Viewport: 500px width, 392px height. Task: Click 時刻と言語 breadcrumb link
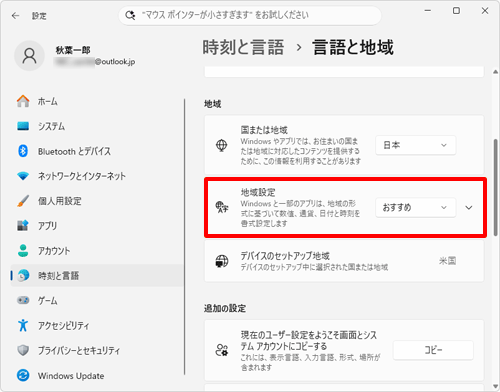tap(243, 47)
